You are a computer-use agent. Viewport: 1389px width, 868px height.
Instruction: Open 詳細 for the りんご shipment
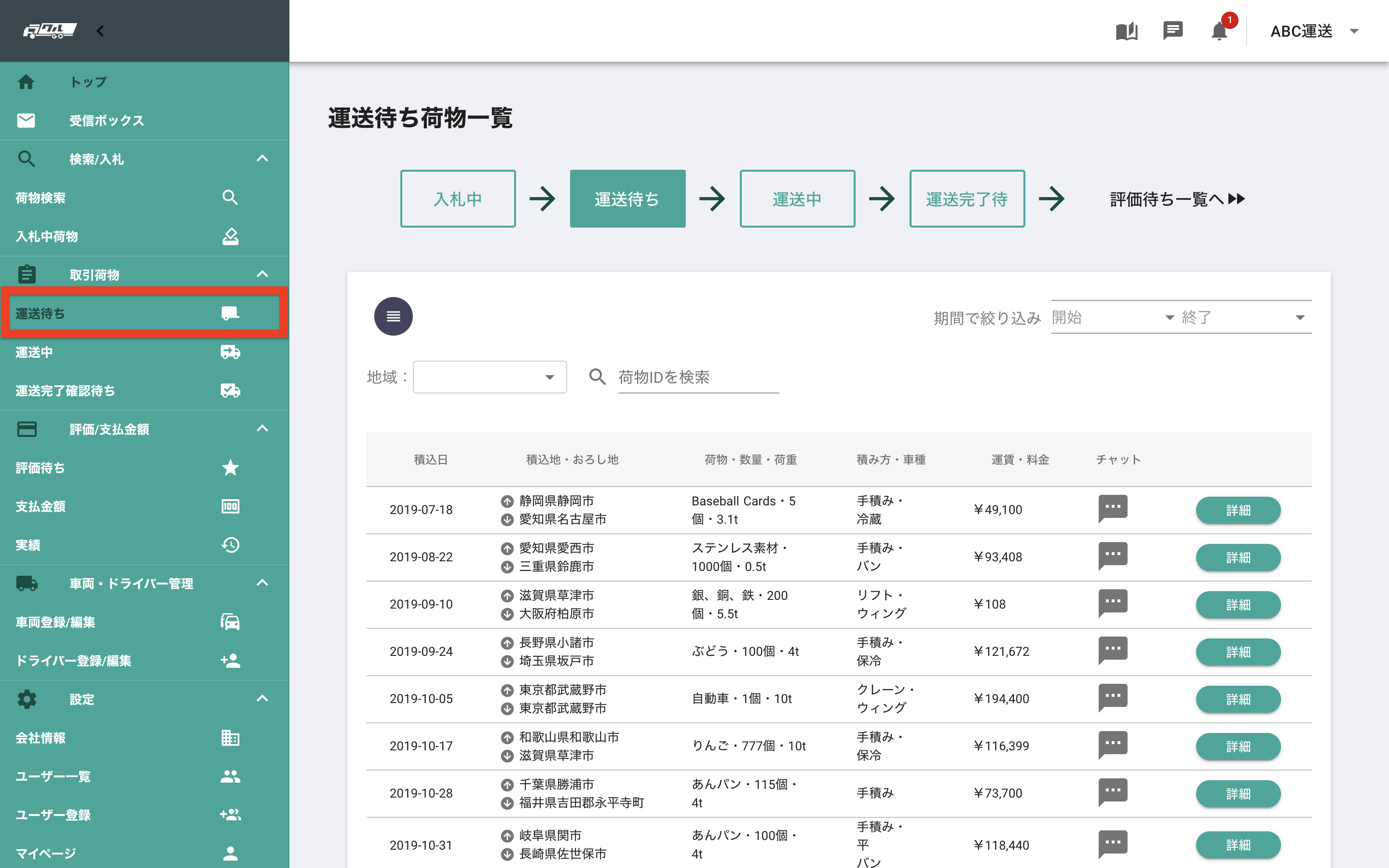click(1238, 746)
